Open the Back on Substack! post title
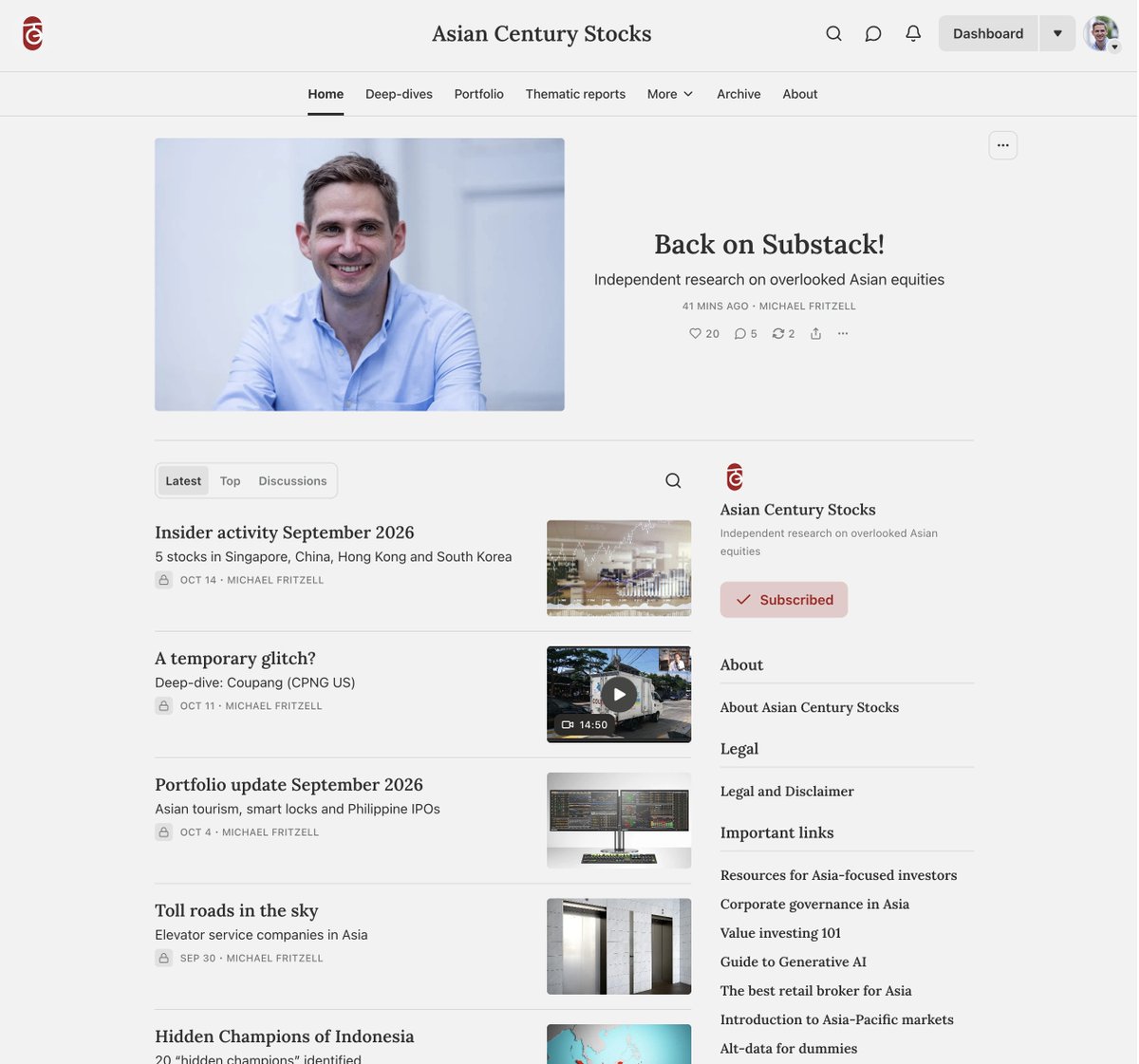The image size is (1139, 1064). coord(769,244)
